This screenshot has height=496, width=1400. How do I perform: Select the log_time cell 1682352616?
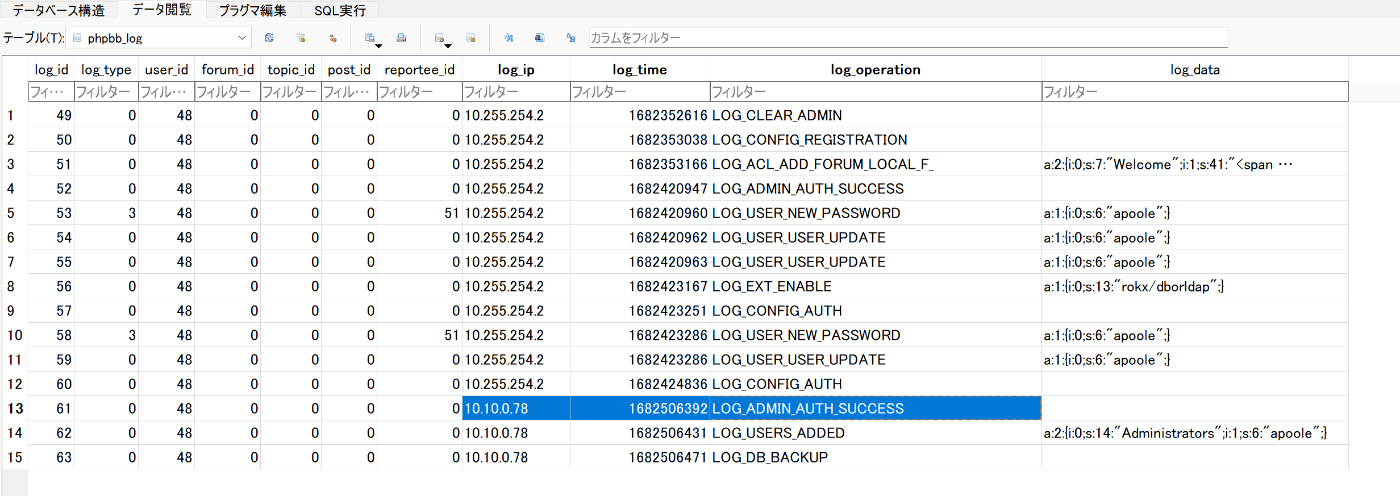(640, 116)
